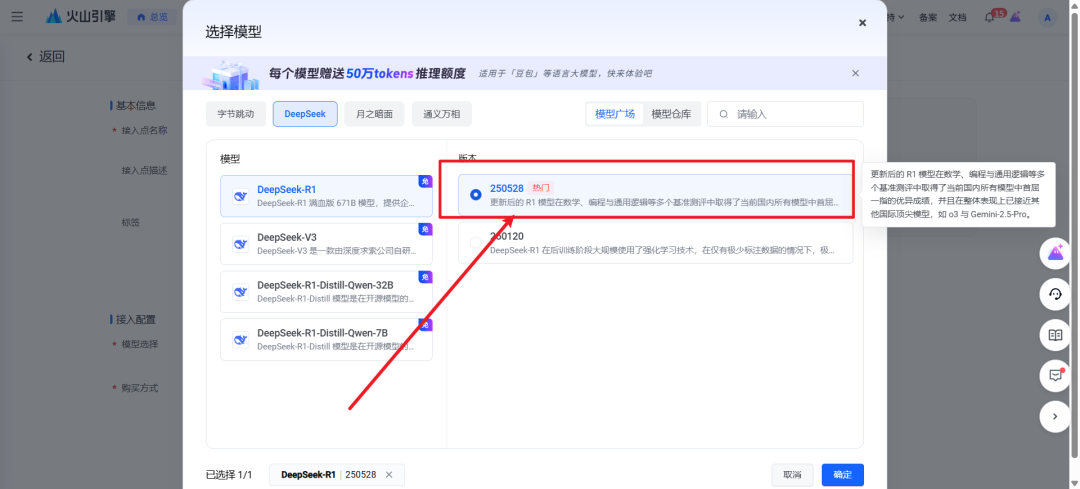Select the DeepSeek-R1 model
The width and height of the screenshot is (1080, 489).
[x=326, y=196]
